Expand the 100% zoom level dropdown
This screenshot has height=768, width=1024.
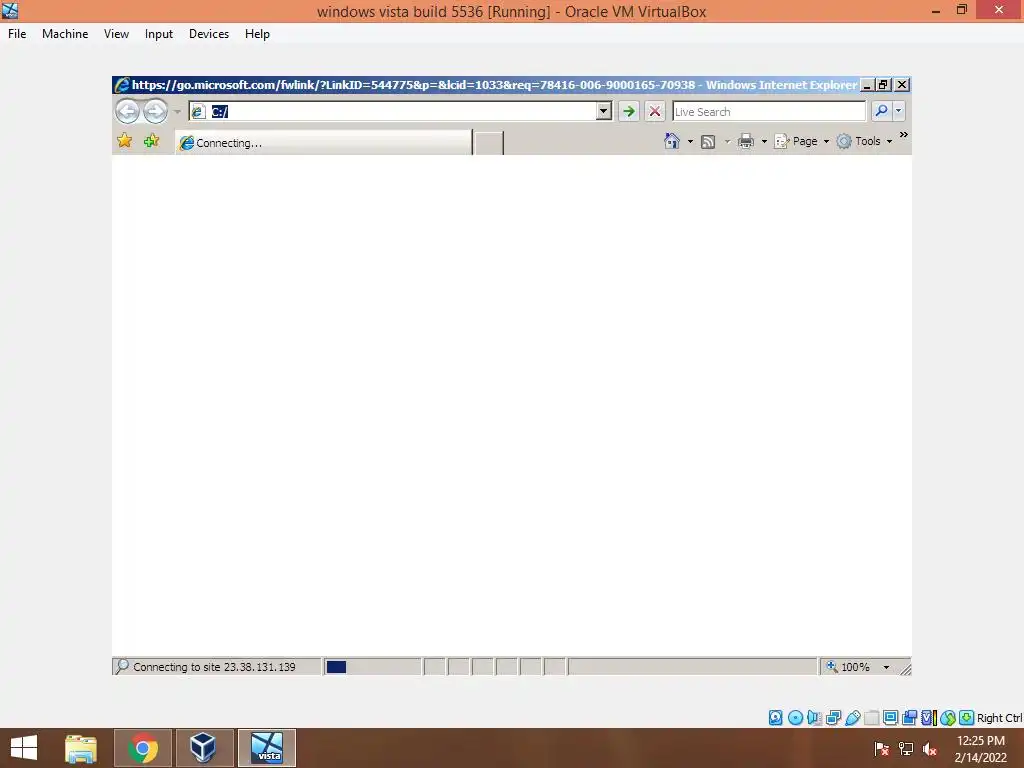(x=886, y=667)
